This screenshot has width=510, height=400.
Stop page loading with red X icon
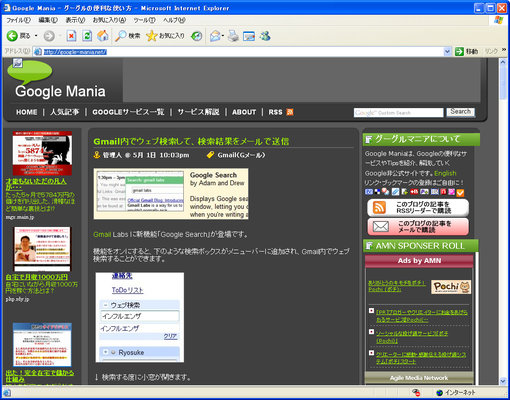[71, 36]
